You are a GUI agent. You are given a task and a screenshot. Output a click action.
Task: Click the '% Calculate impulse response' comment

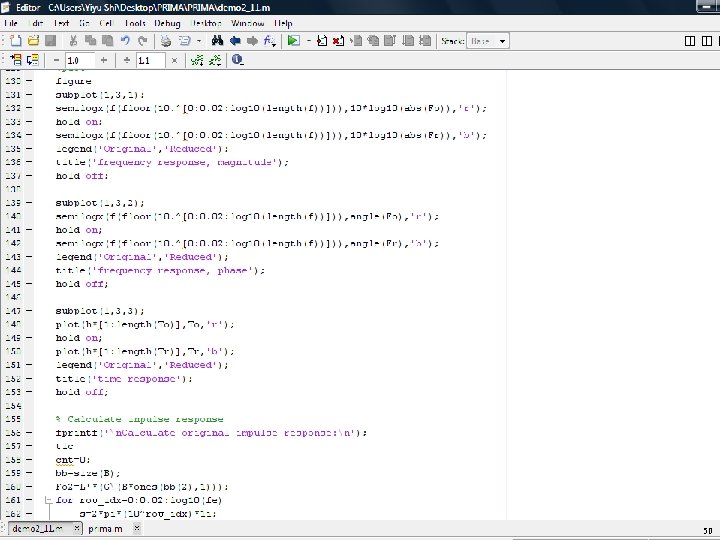[140, 419]
